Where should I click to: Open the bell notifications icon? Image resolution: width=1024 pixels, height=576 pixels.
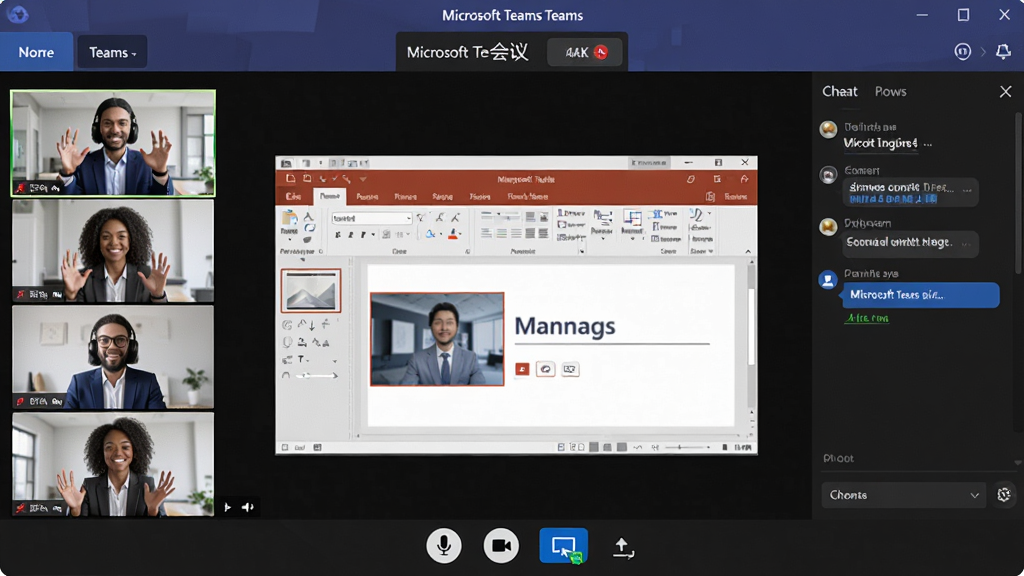point(1003,51)
